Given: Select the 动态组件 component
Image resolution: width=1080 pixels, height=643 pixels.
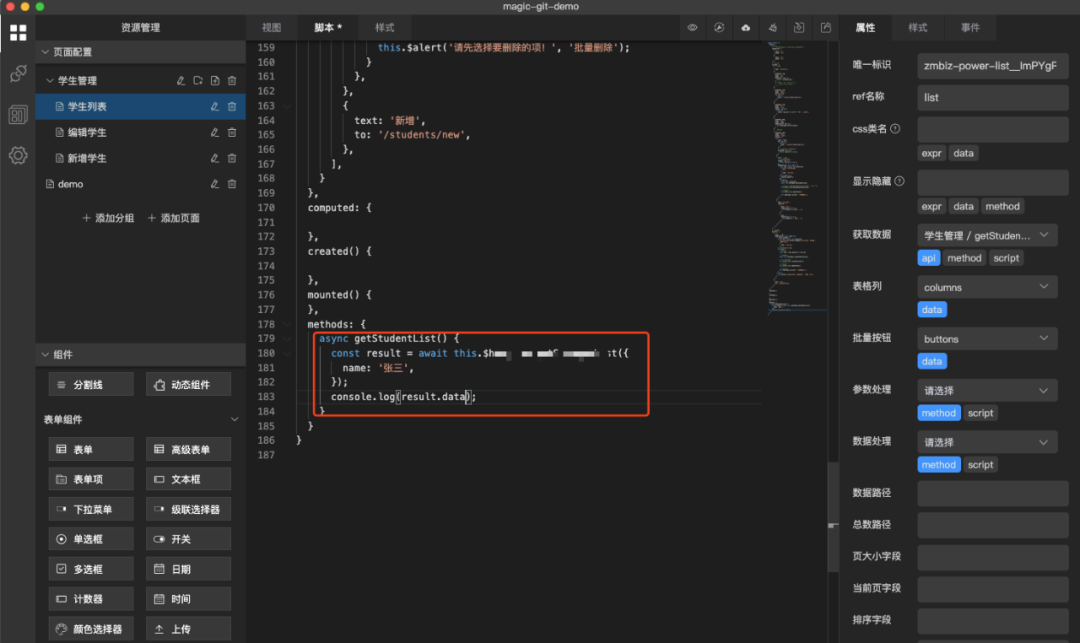Looking at the screenshot, I should pos(188,385).
